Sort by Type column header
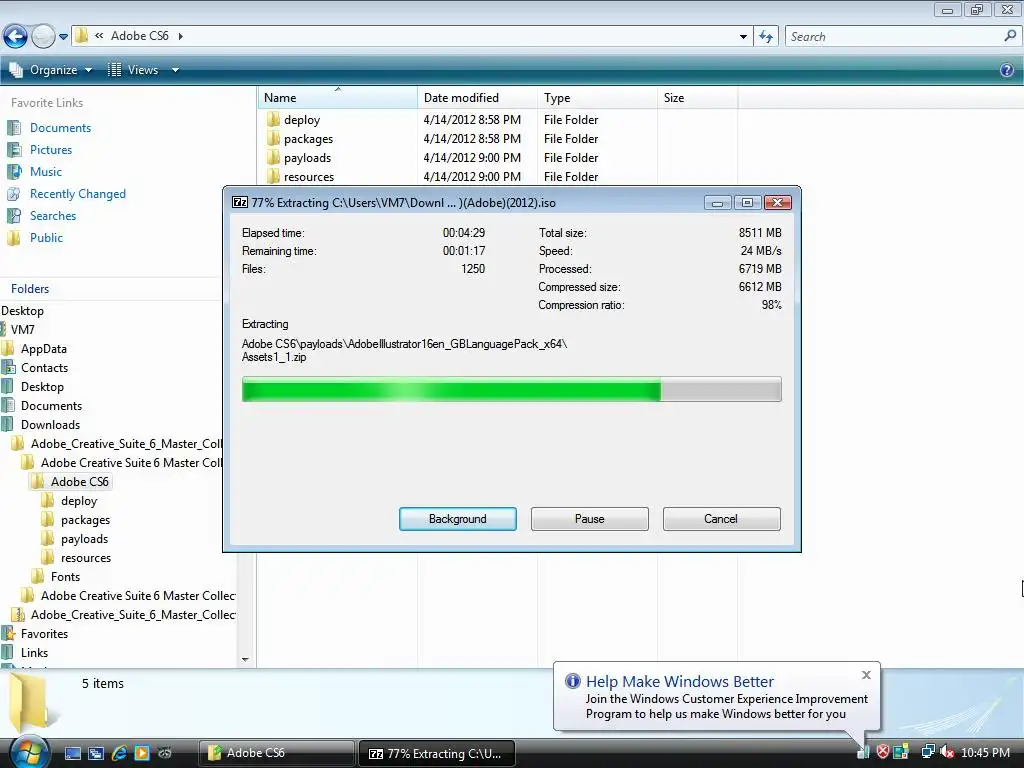This screenshot has height=768, width=1024. click(598, 98)
